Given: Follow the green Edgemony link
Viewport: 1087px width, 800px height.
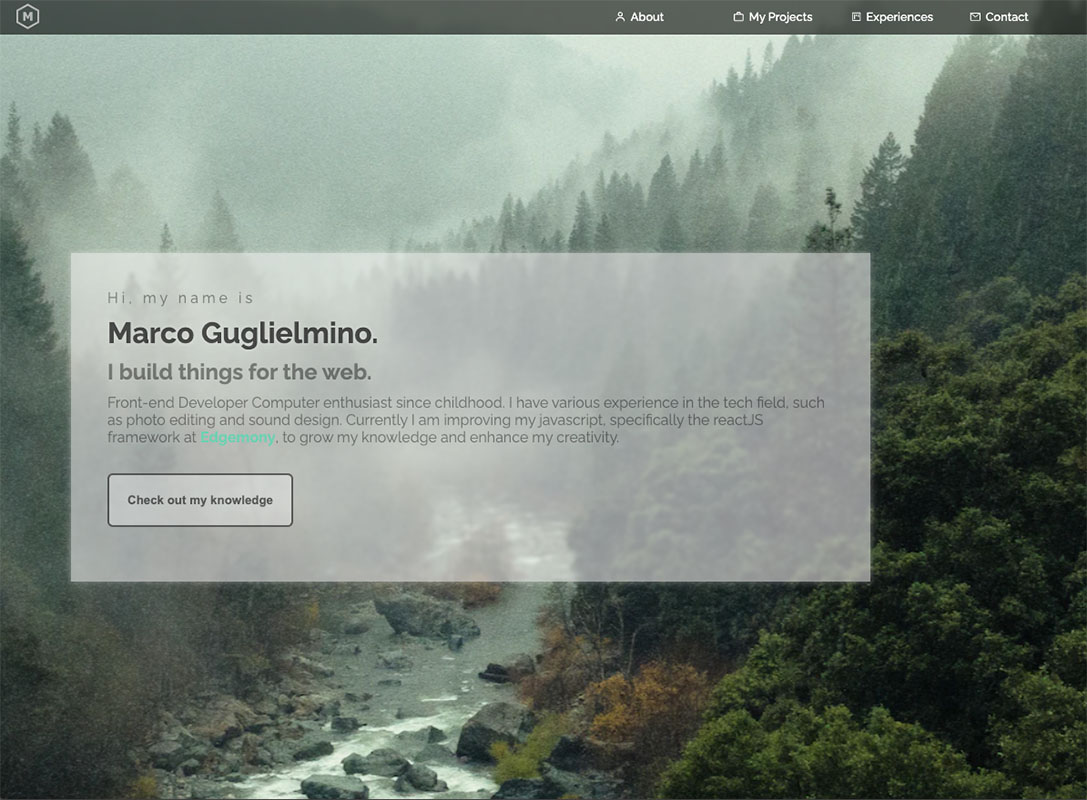Looking at the screenshot, I should point(237,437).
